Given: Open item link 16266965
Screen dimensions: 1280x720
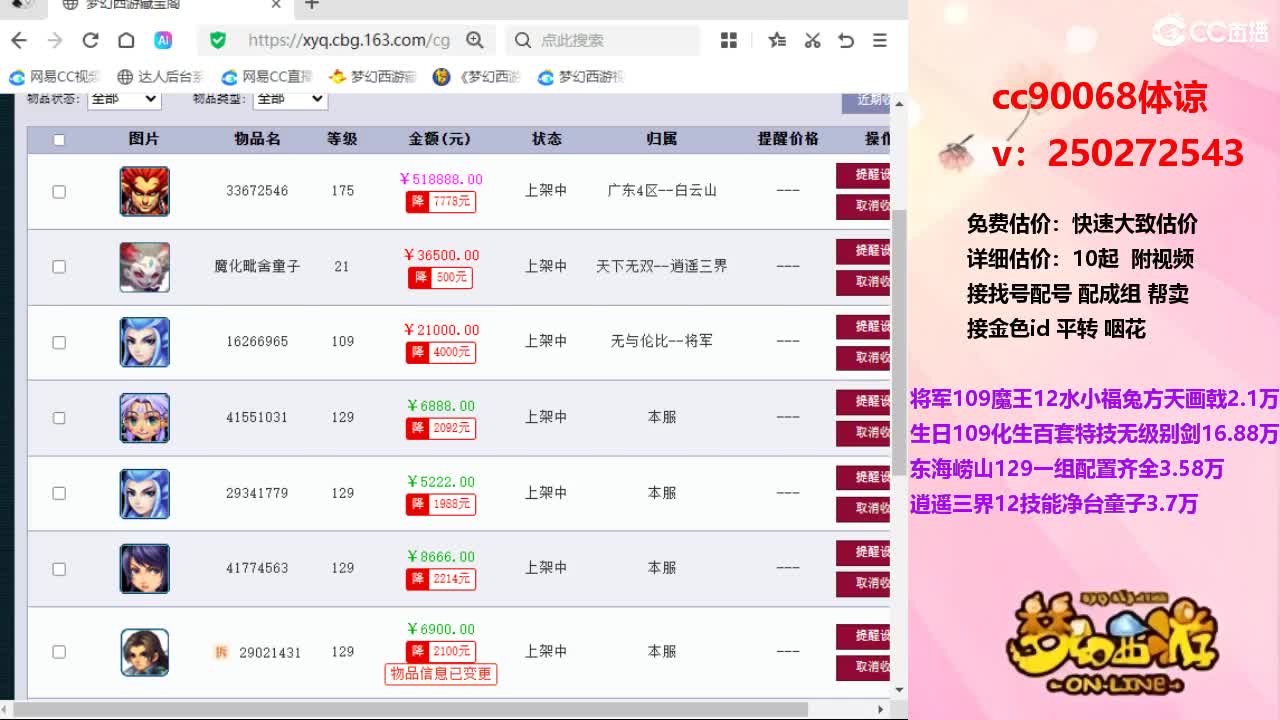Looking at the screenshot, I should [x=257, y=342].
